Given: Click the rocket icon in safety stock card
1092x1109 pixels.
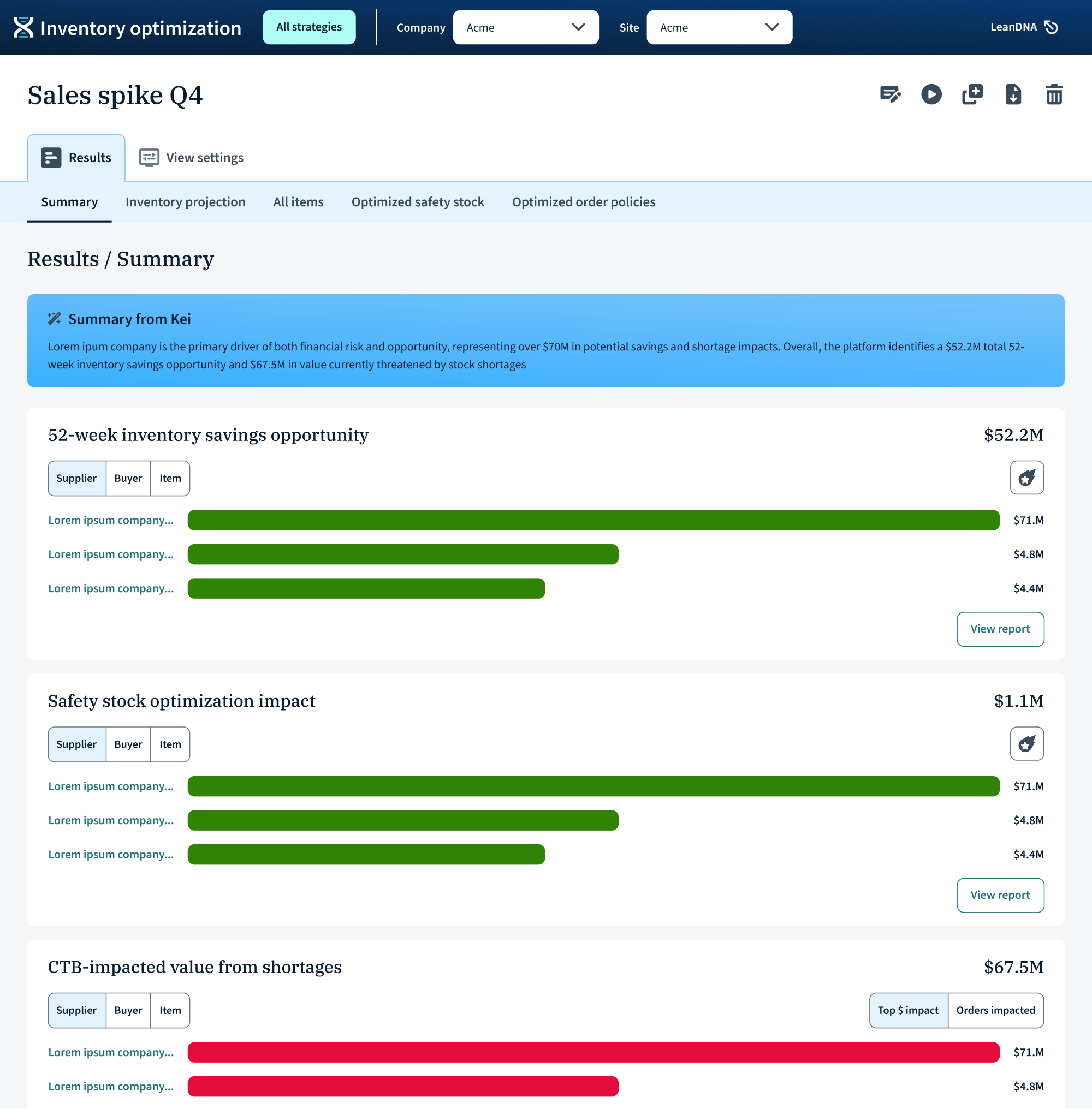Looking at the screenshot, I should 1026,744.
